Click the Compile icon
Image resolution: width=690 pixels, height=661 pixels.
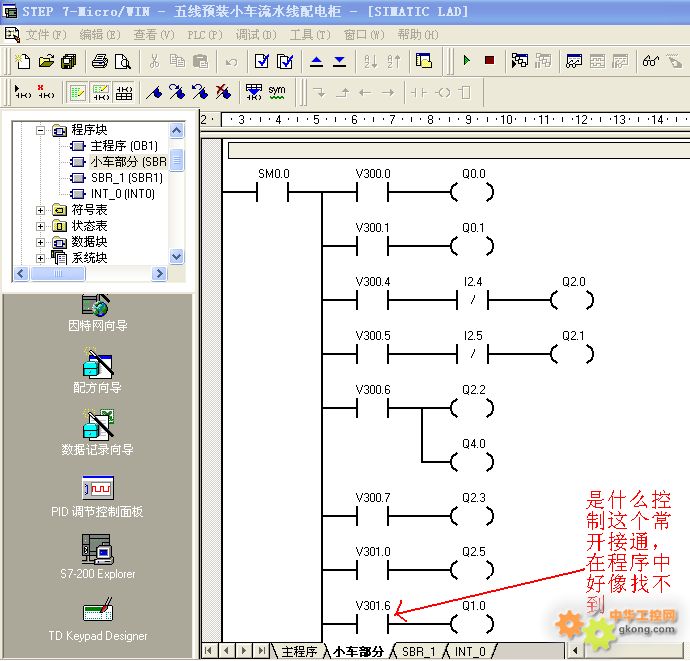262,61
